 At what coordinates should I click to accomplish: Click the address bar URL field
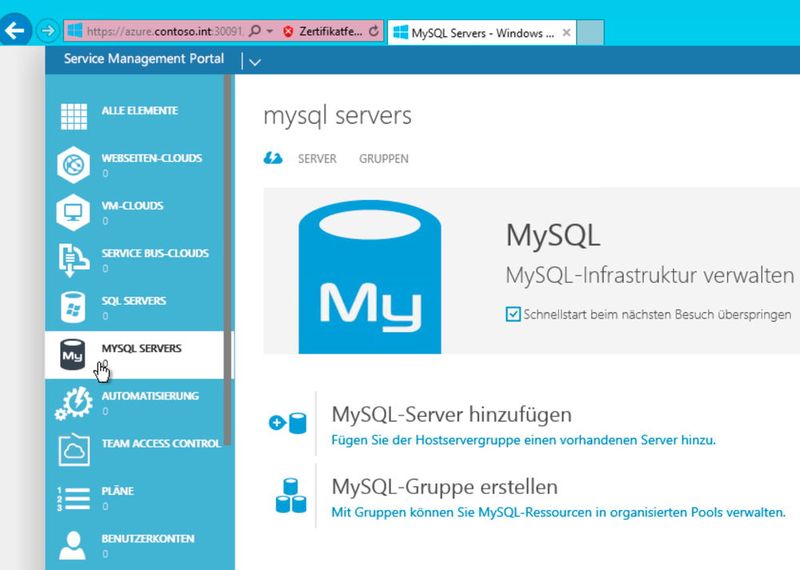[164, 32]
